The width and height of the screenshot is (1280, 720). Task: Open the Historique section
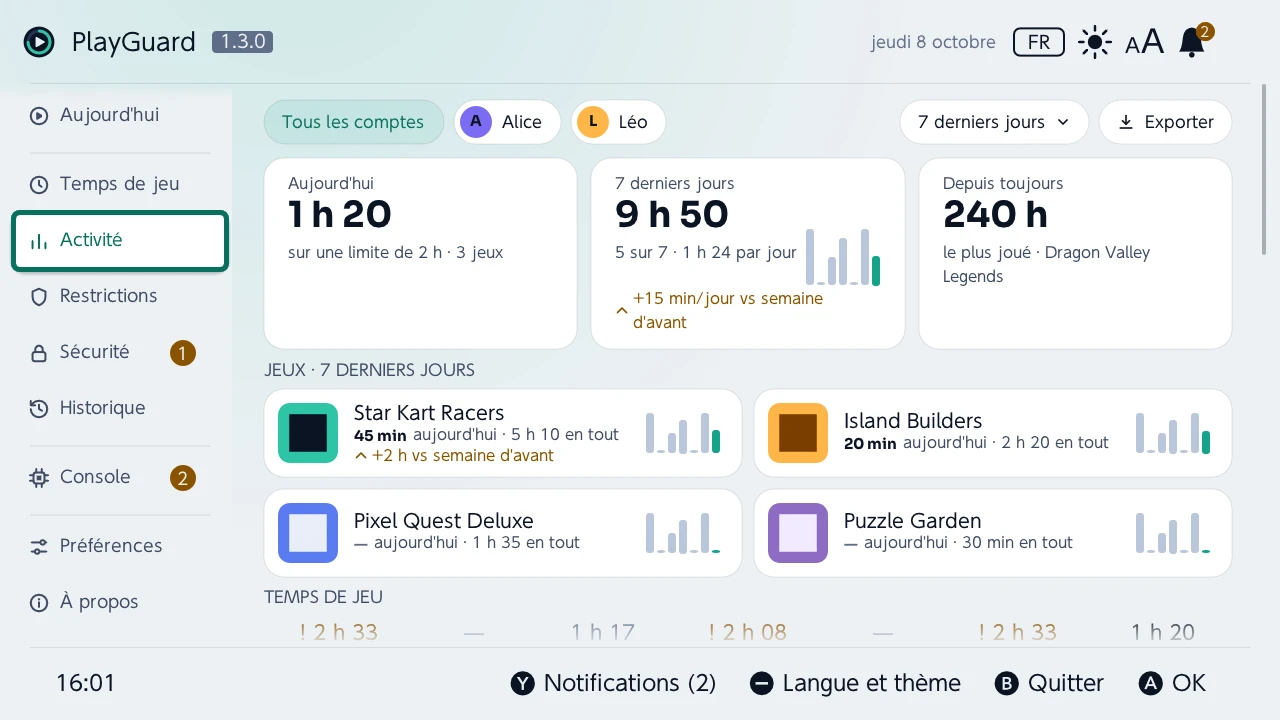120,408
